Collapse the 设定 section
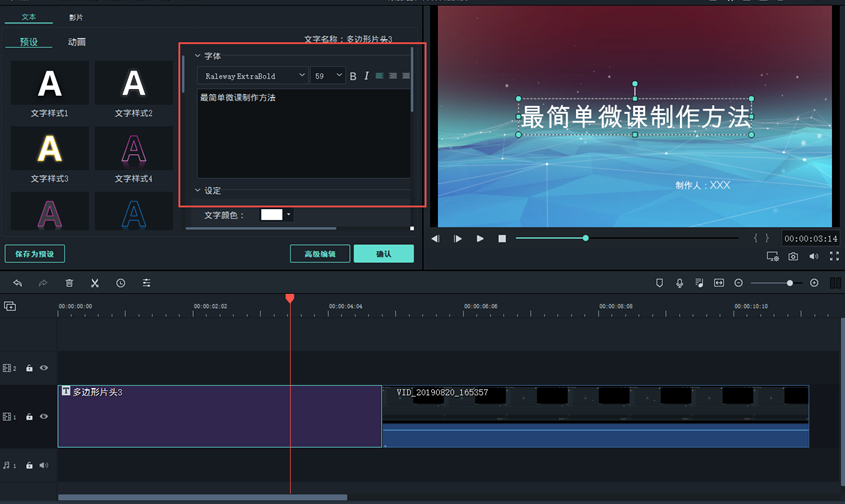845x504 pixels. pos(197,190)
